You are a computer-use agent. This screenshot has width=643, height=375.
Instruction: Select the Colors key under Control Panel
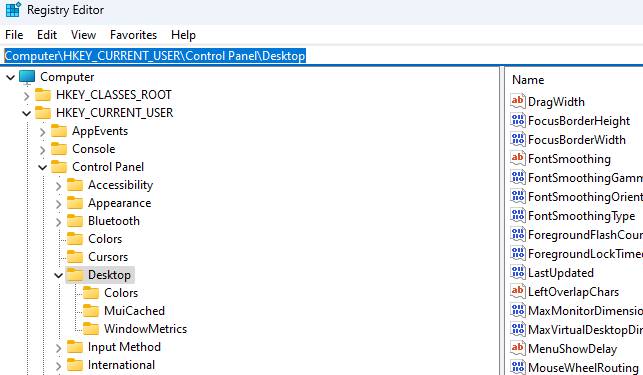[105, 239]
